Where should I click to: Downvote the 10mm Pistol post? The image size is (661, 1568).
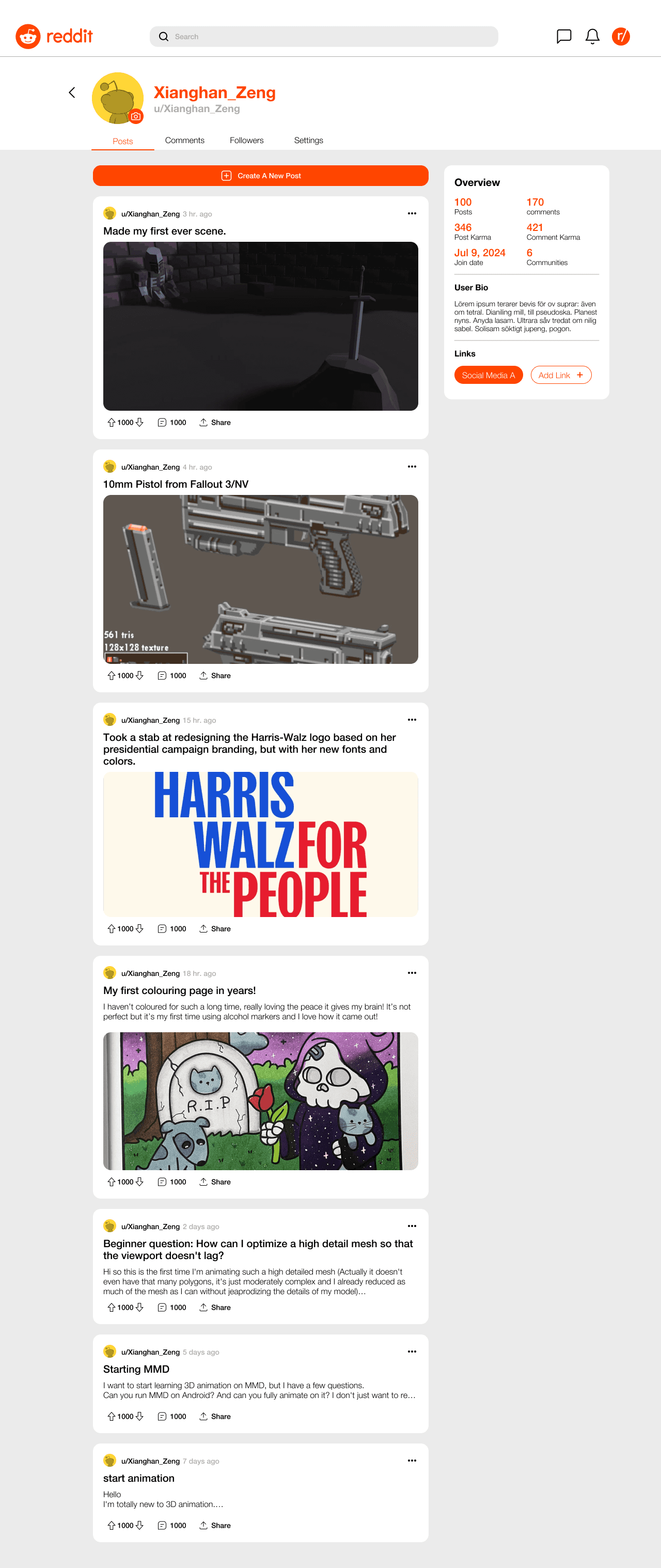(139, 676)
